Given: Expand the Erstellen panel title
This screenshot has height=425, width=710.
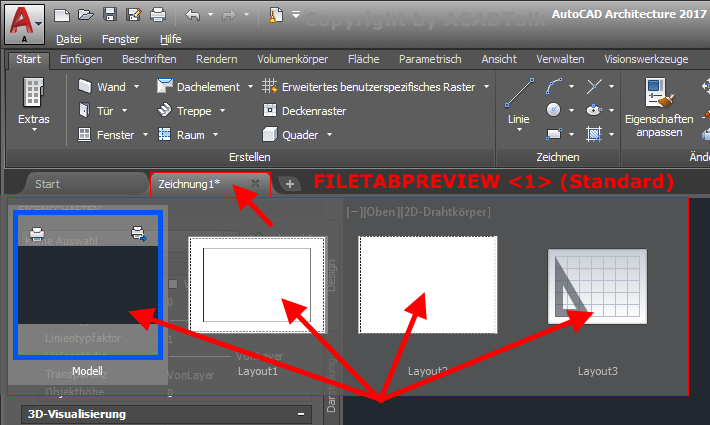Looking at the screenshot, I should pyautogui.click(x=249, y=157).
